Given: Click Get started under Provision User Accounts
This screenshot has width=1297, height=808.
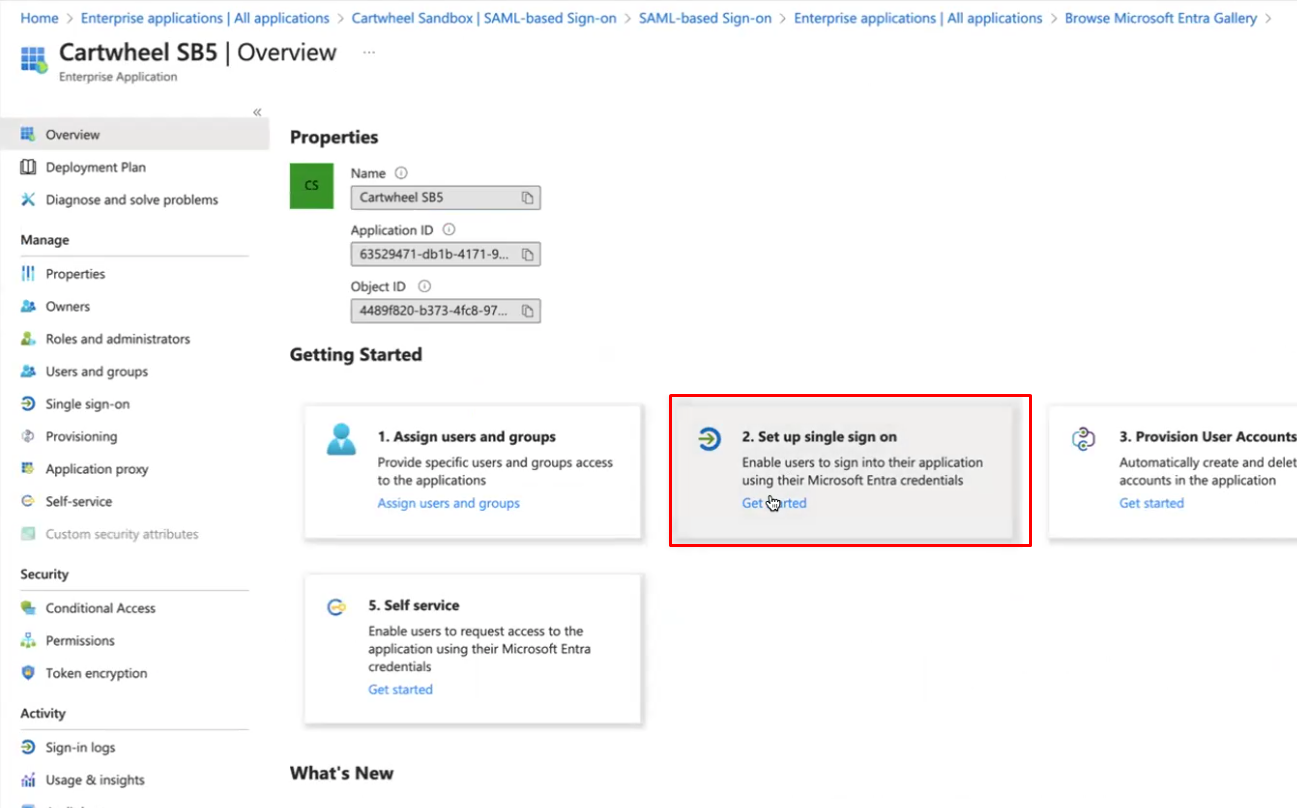Looking at the screenshot, I should pyautogui.click(x=1151, y=503).
